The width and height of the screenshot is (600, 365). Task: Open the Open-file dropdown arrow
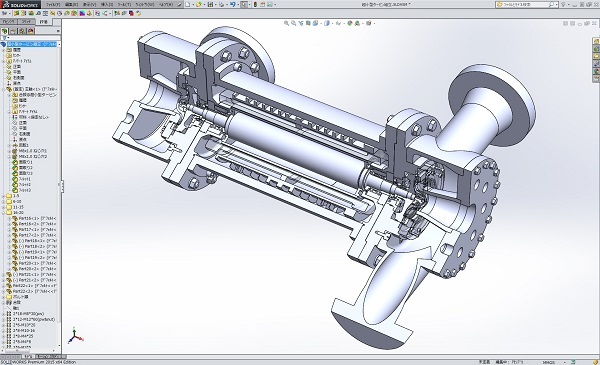tap(204, 5)
